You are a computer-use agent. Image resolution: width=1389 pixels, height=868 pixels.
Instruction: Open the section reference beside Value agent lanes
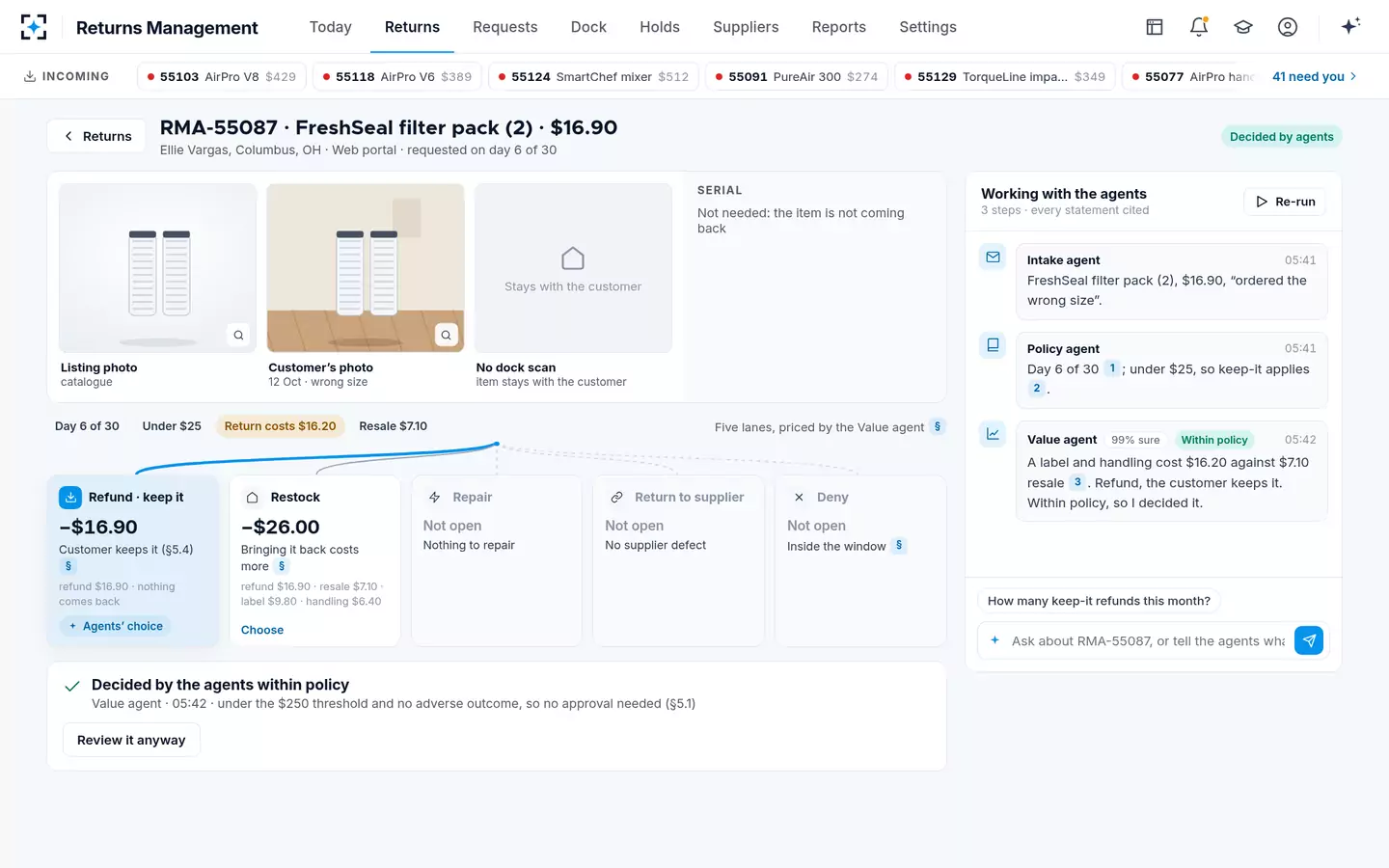coord(938,426)
